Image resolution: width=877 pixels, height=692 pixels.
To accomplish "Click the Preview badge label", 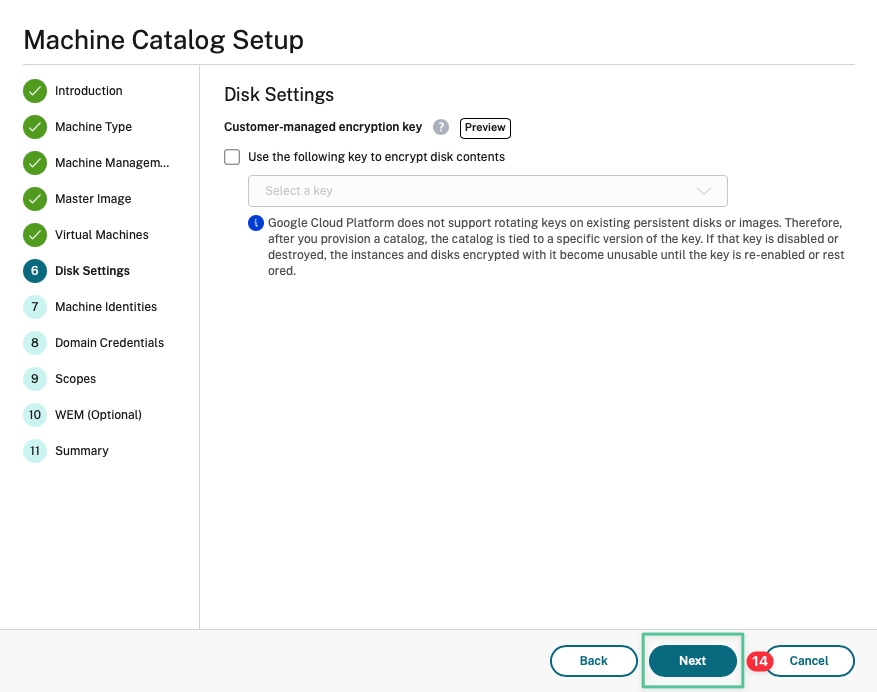I will point(485,128).
